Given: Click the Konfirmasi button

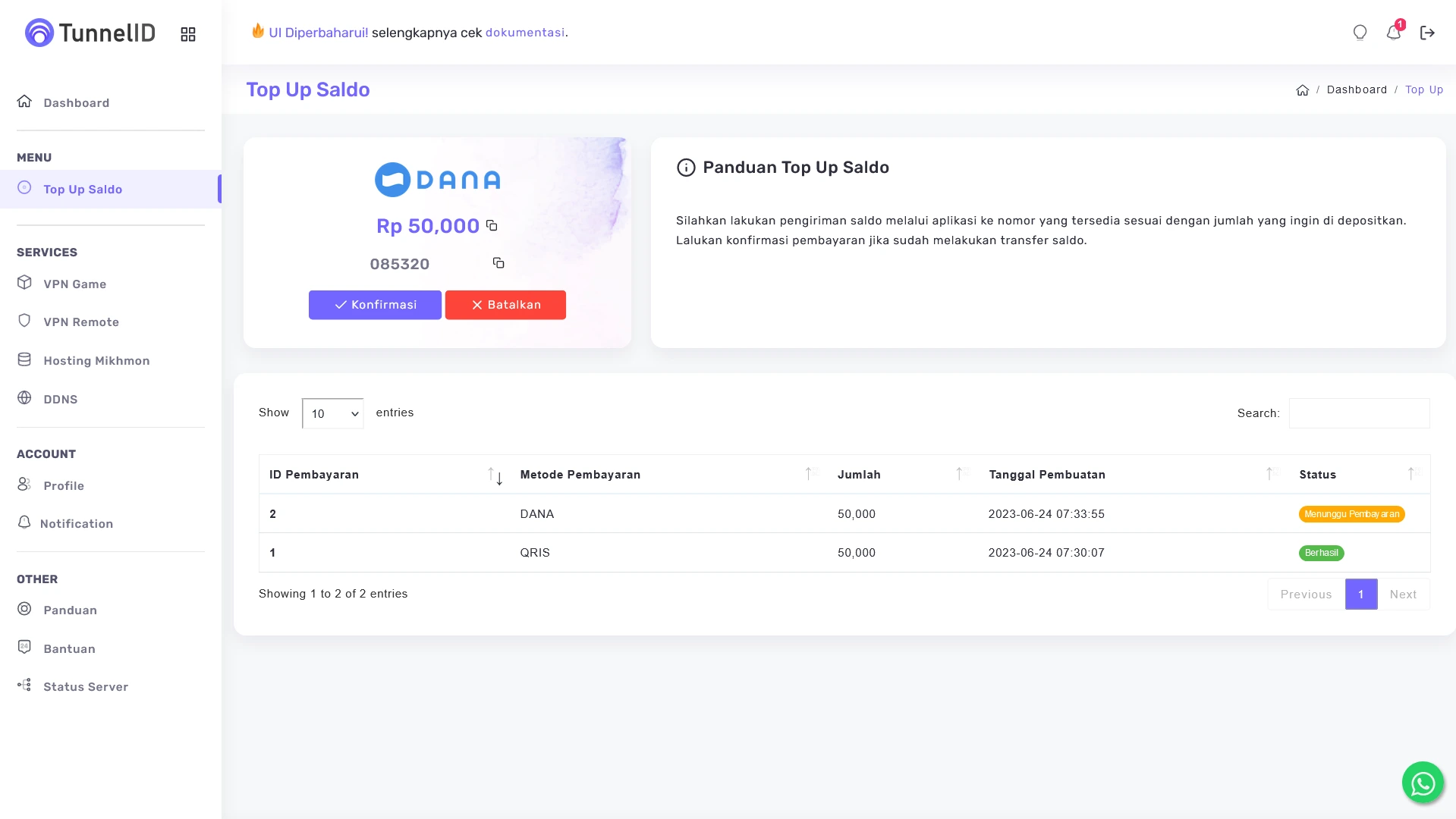Looking at the screenshot, I should pos(375,305).
